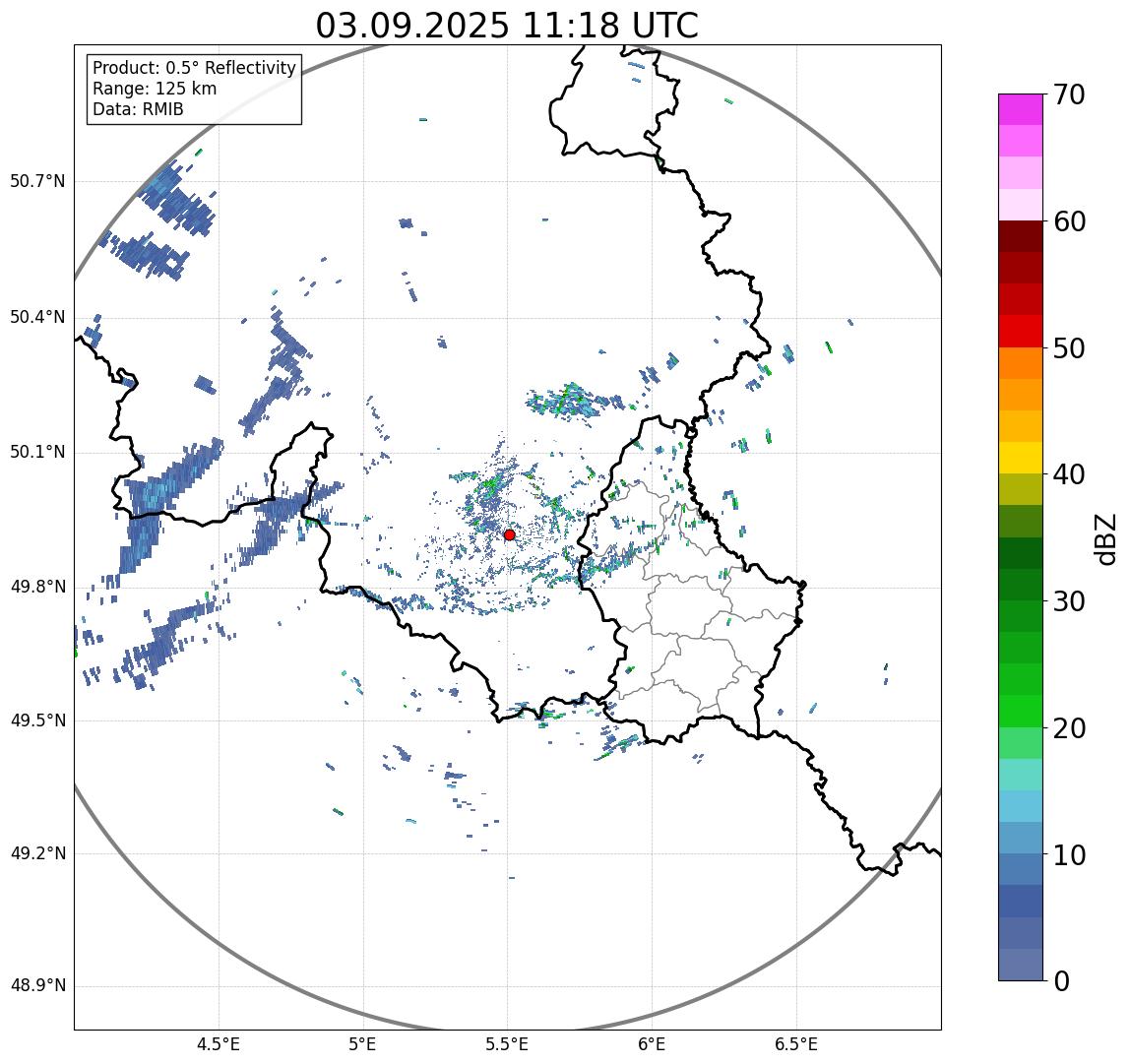
Task: Click the 48.9°N latitude label
Action: (x=37, y=986)
